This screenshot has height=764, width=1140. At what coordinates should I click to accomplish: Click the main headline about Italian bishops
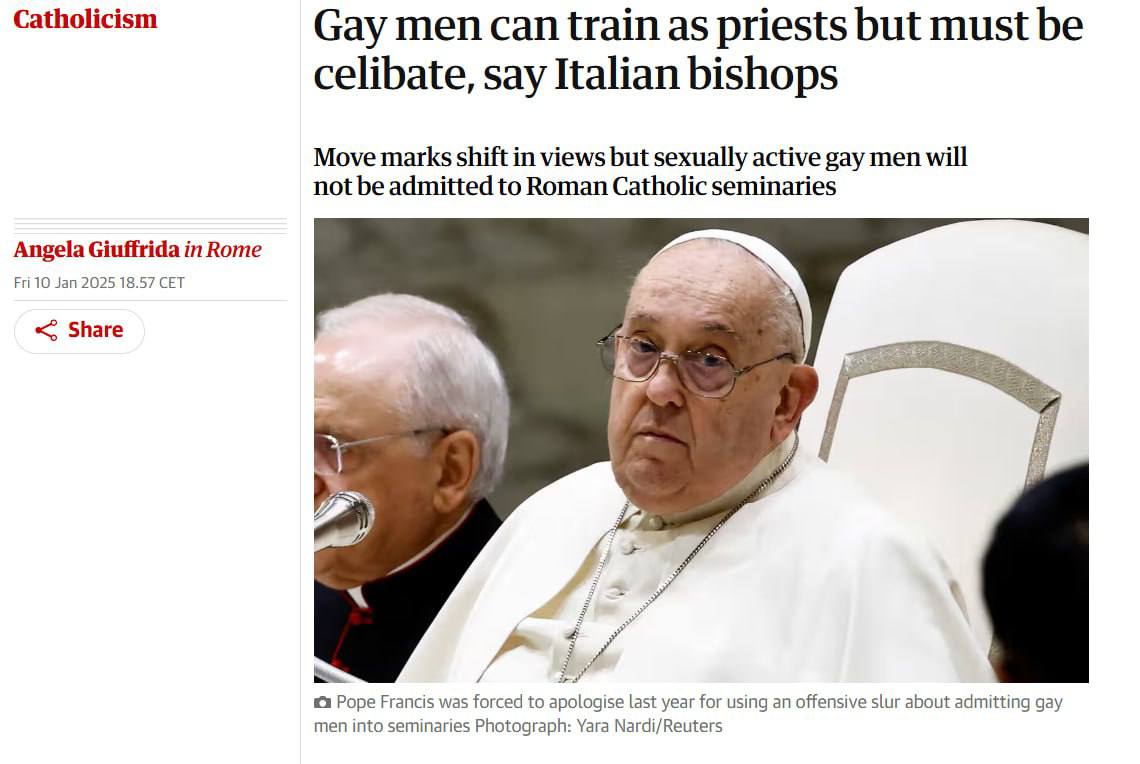click(698, 49)
